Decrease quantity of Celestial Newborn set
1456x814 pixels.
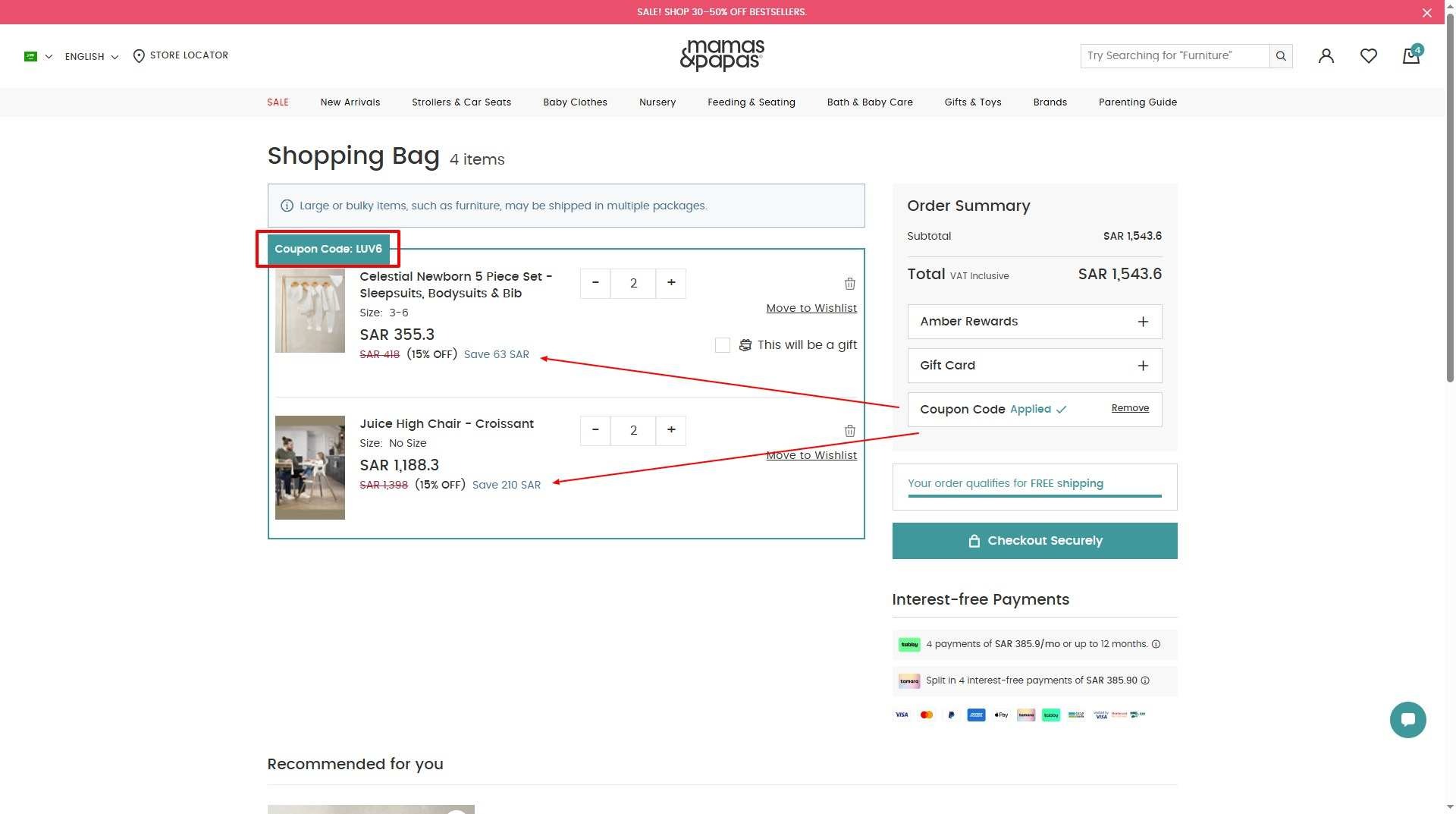pyautogui.click(x=595, y=283)
